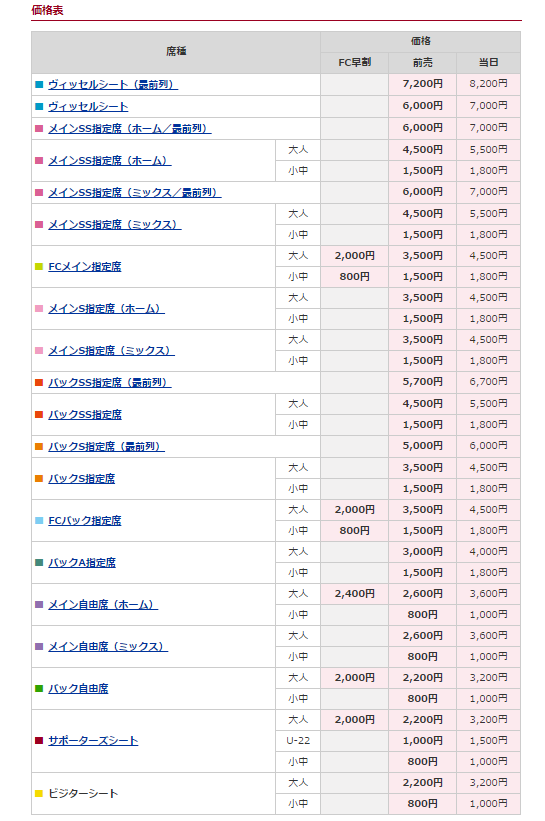Screen dimensions: 545x821
Task: Click 小中 label in ビジターシート row
Action: coord(298,804)
